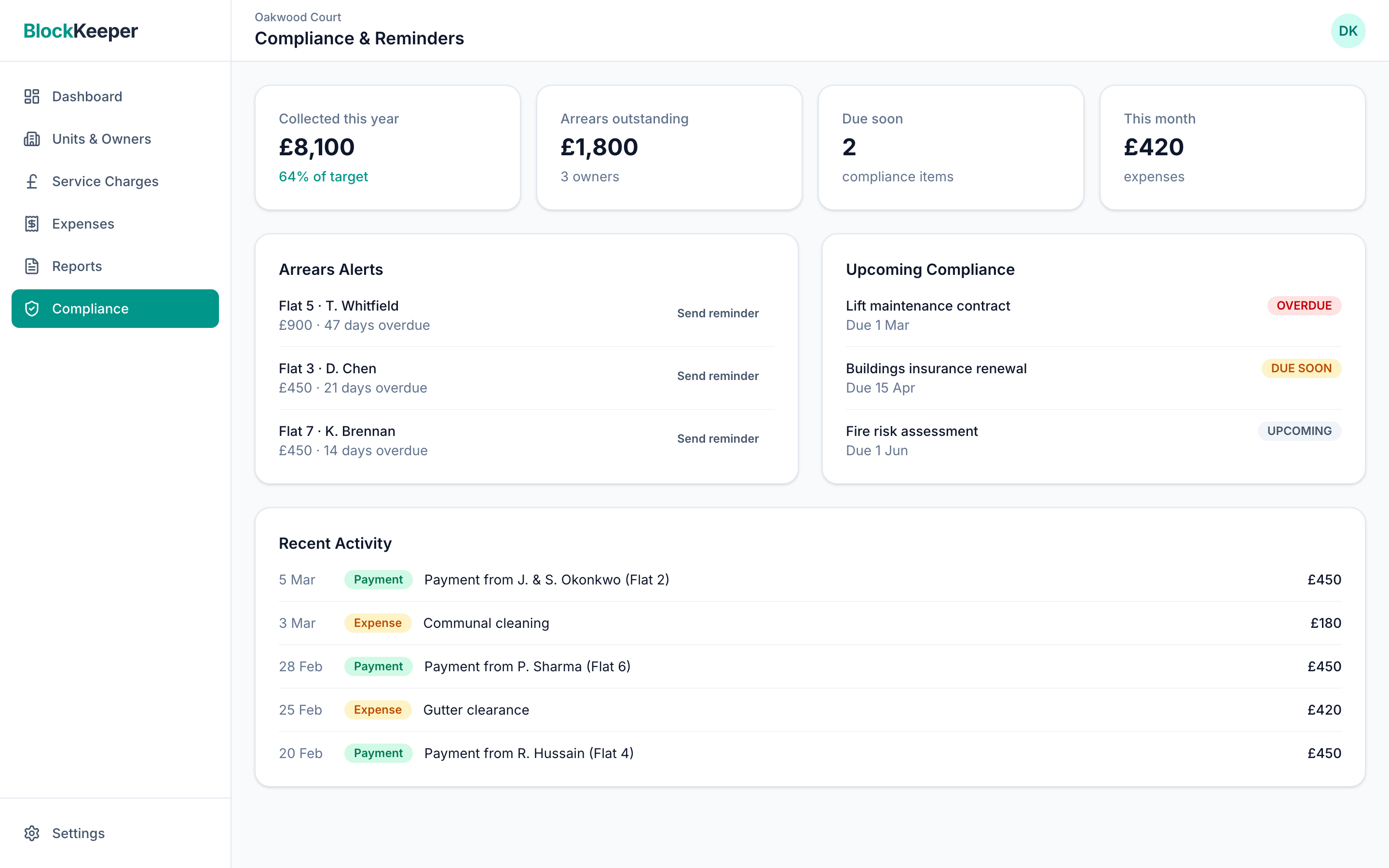The width and height of the screenshot is (1389, 868).
Task: Click the Expenses receipt icon
Action: (32, 224)
